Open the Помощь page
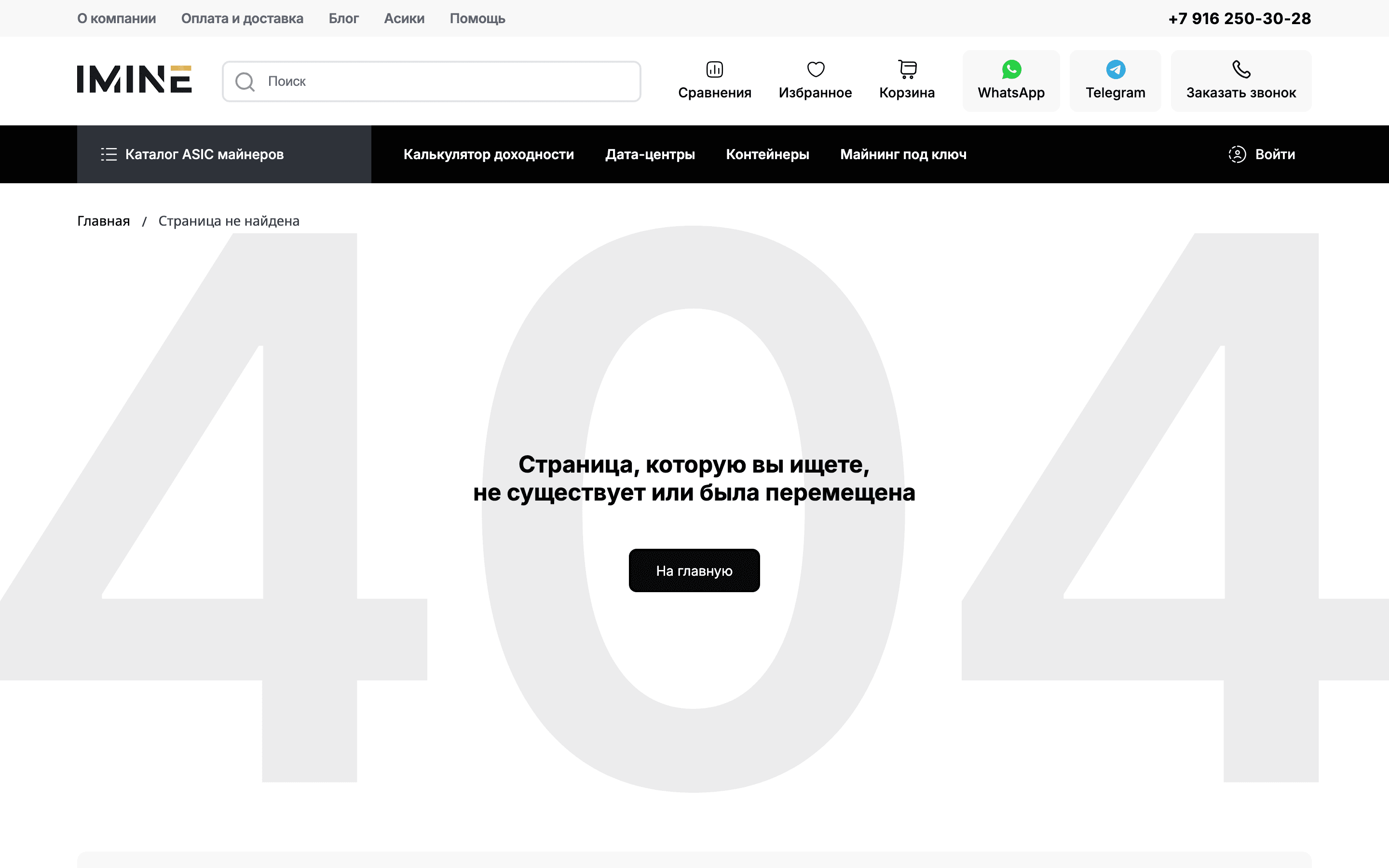The height and width of the screenshot is (868, 1389). (477, 18)
